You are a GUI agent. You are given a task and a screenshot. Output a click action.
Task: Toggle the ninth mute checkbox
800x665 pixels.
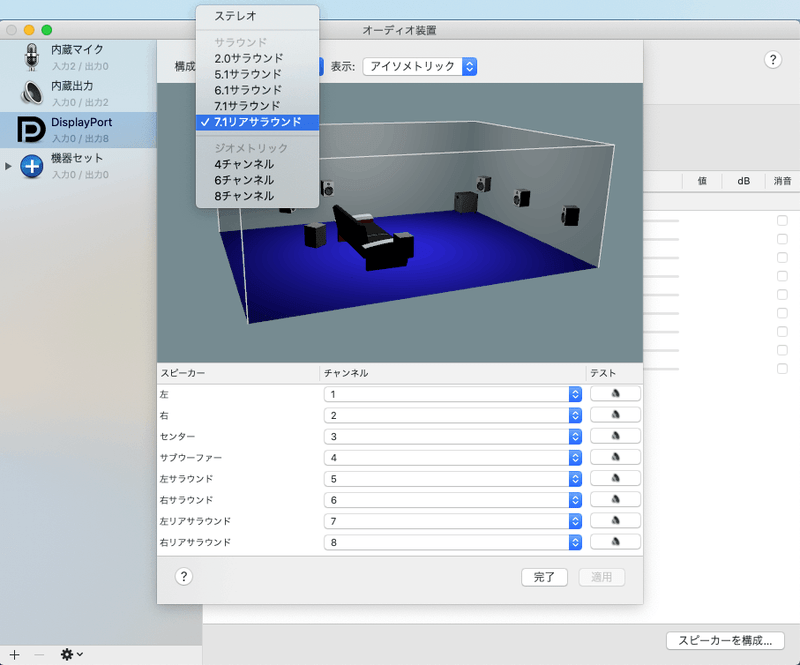(x=782, y=368)
